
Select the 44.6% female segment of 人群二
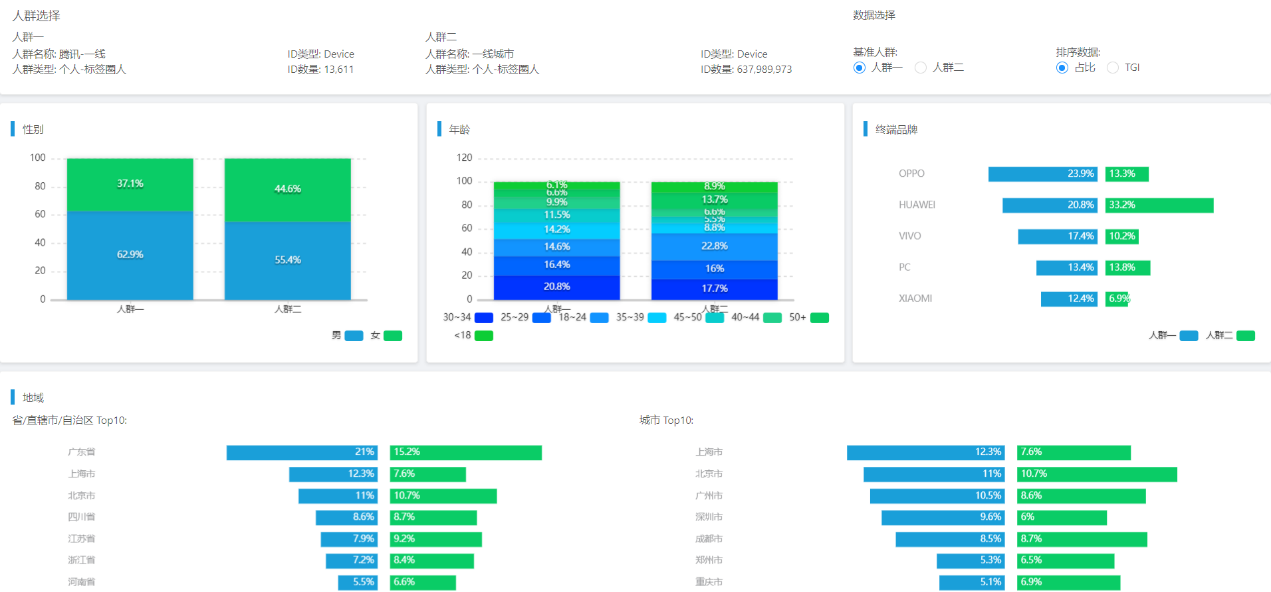click(x=288, y=190)
